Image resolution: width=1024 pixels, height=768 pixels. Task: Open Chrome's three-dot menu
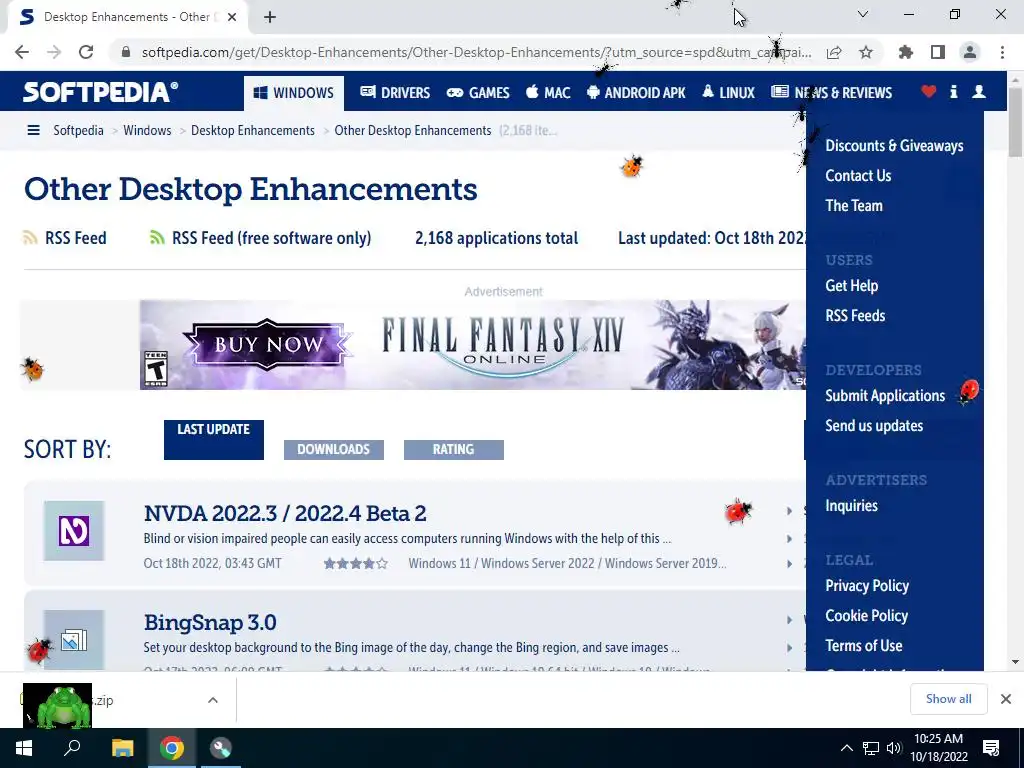pos(1002,52)
